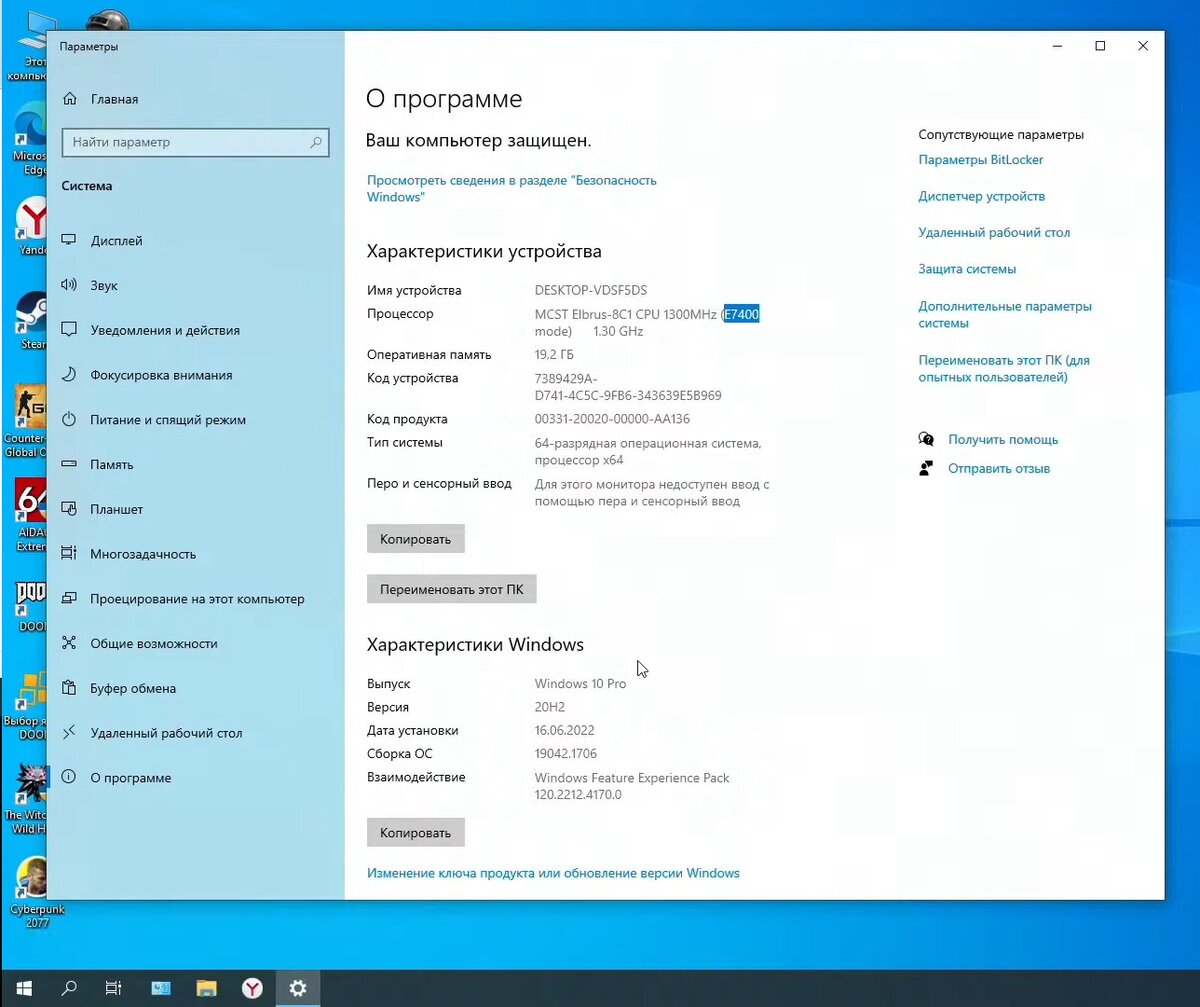Open Удаленный рабочий стол related settings link
This screenshot has width=1200, height=1007.
pos(994,232)
